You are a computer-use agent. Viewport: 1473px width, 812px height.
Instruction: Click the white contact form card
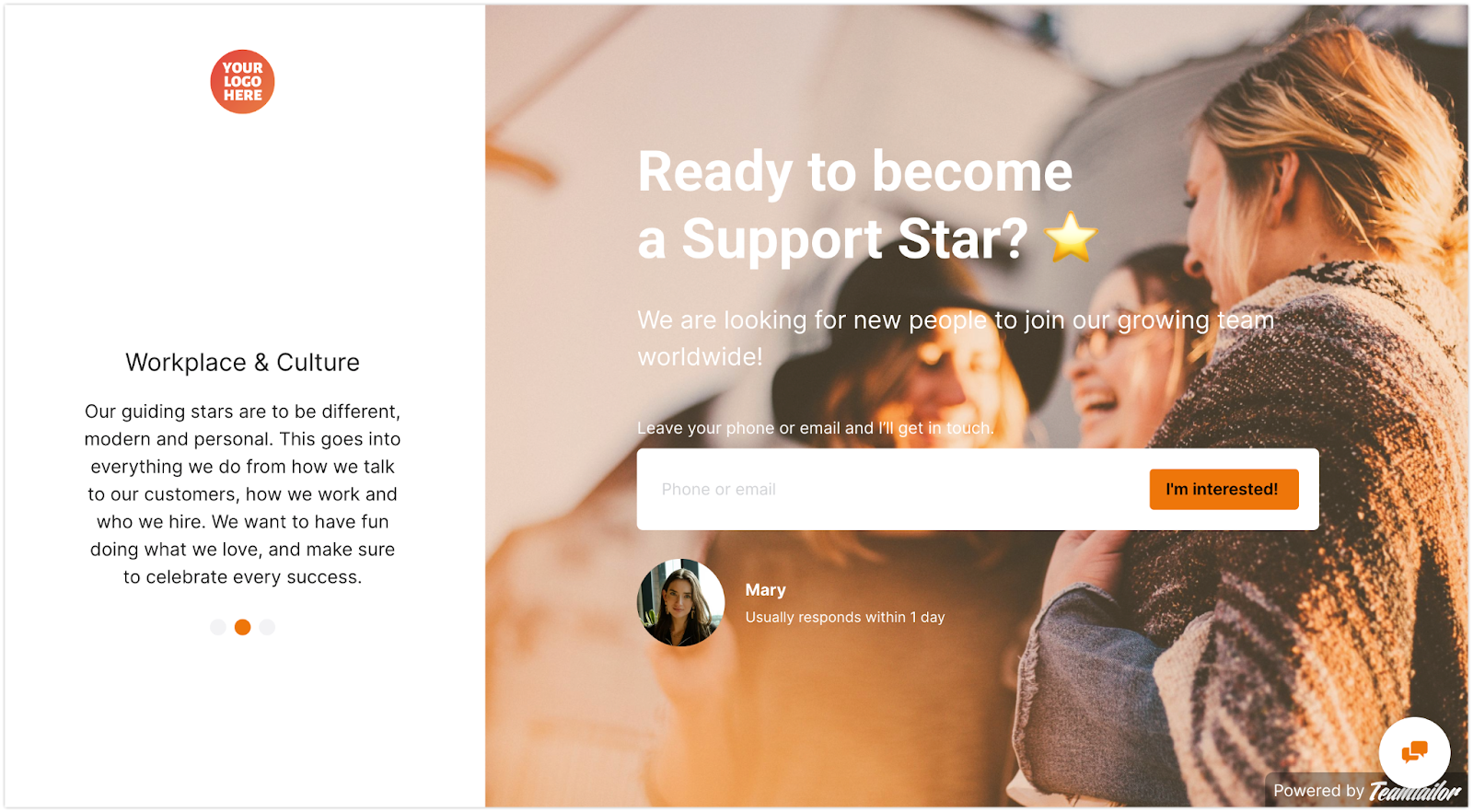pyautogui.click(x=978, y=489)
